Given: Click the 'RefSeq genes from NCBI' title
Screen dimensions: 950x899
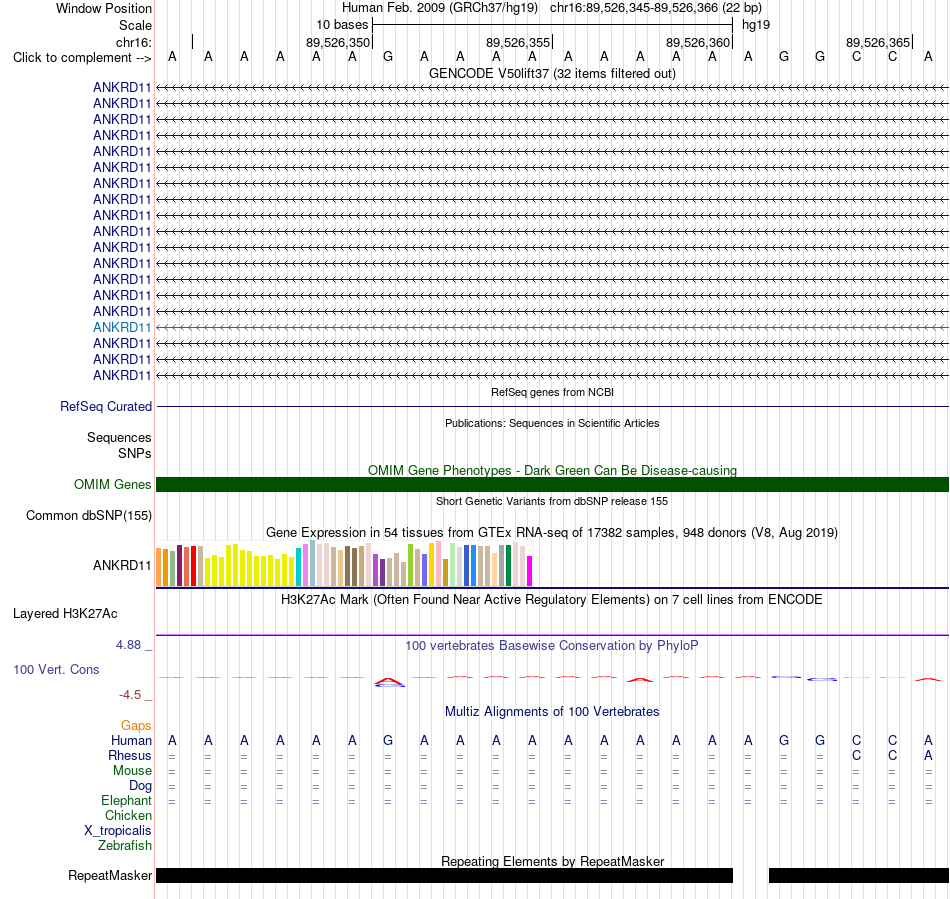Looking at the screenshot, I should coord(552,393).
